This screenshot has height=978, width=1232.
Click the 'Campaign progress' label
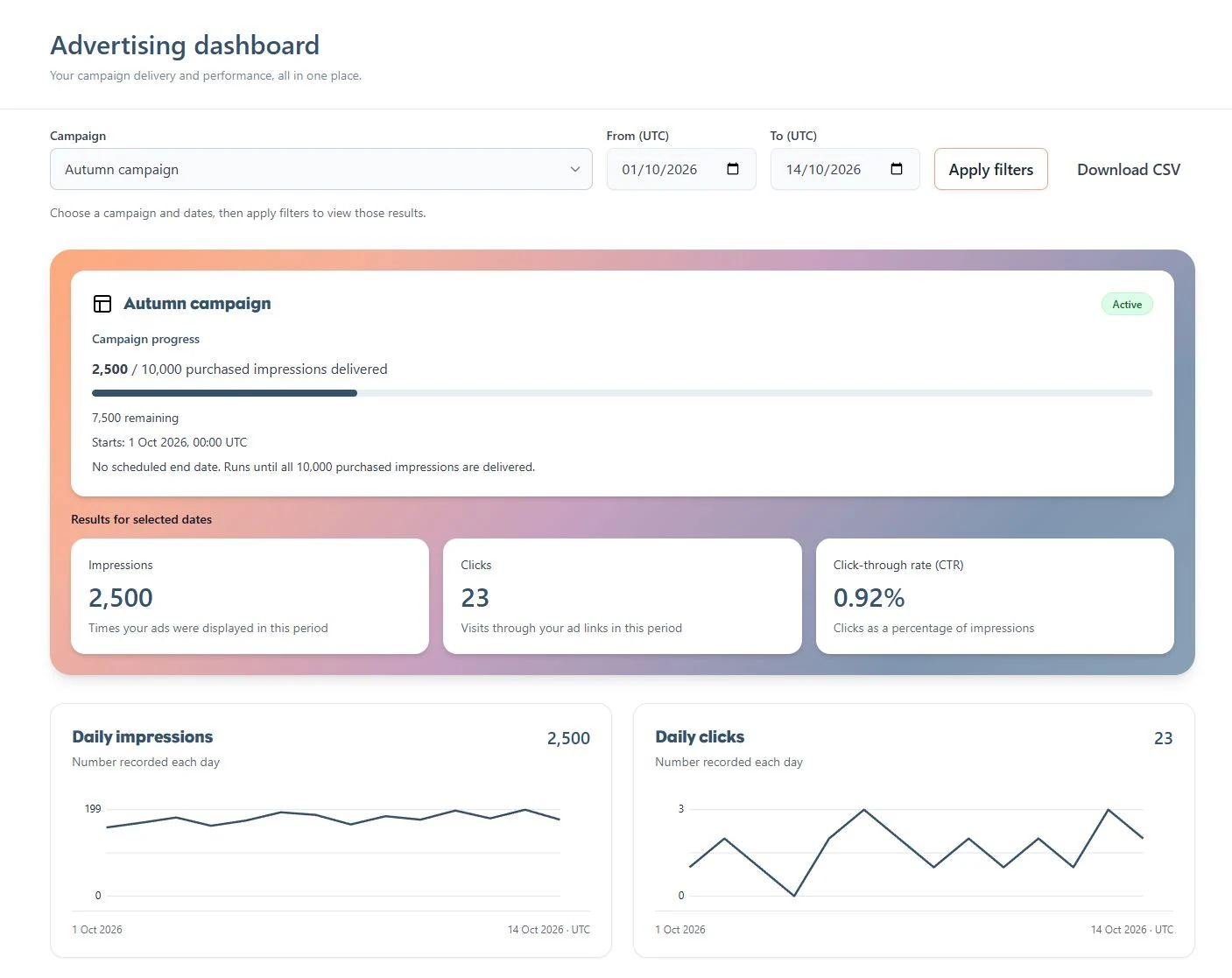pyautogui.click(x=145, y=339)
